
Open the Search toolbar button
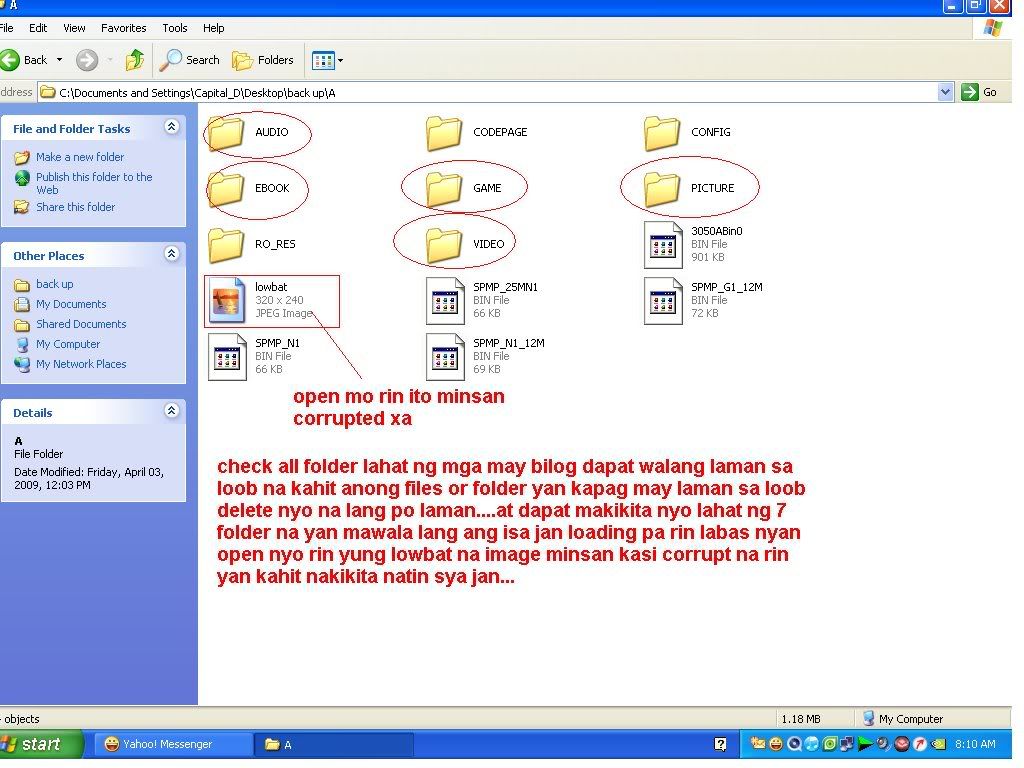click(189, 61)
